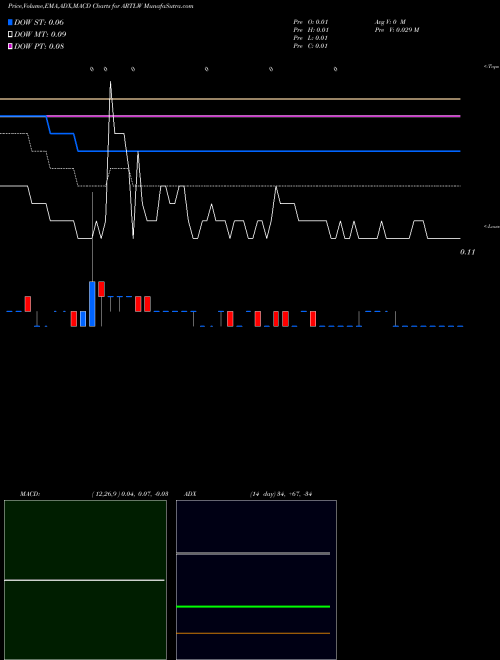Click the white signal line in MACD panel

(x=84, y=580)
